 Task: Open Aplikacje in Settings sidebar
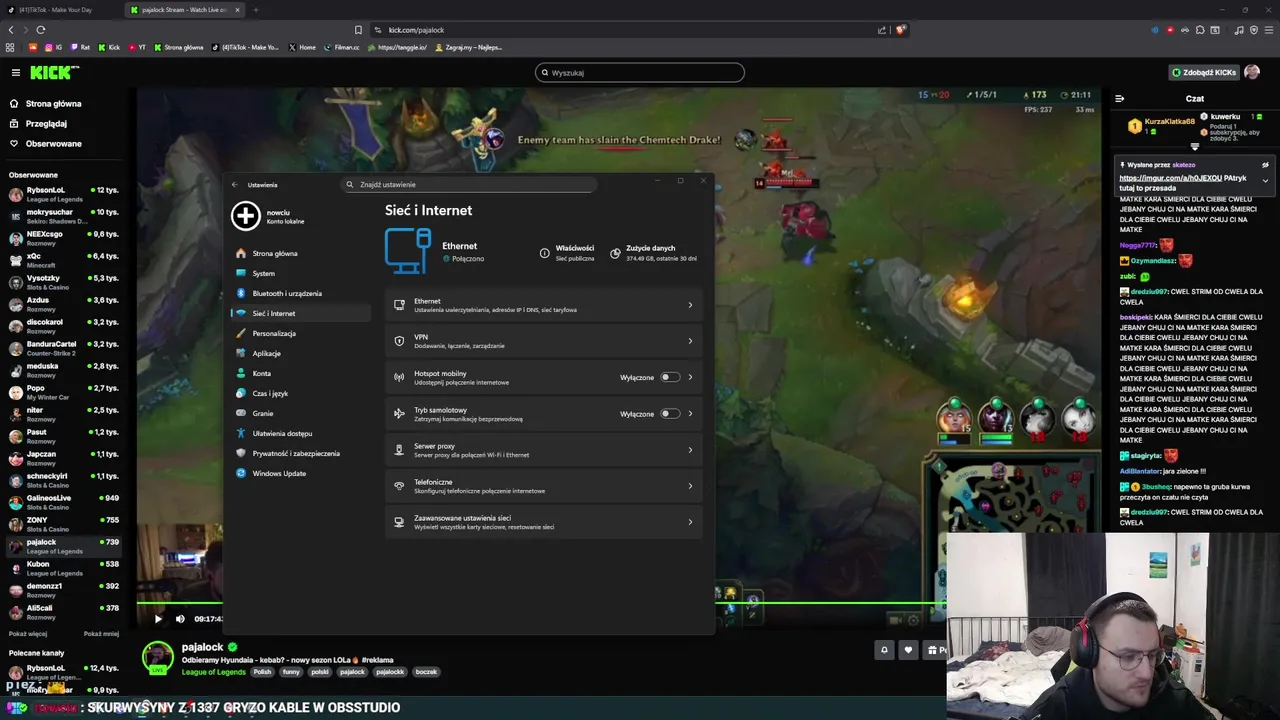click(300, 353)
